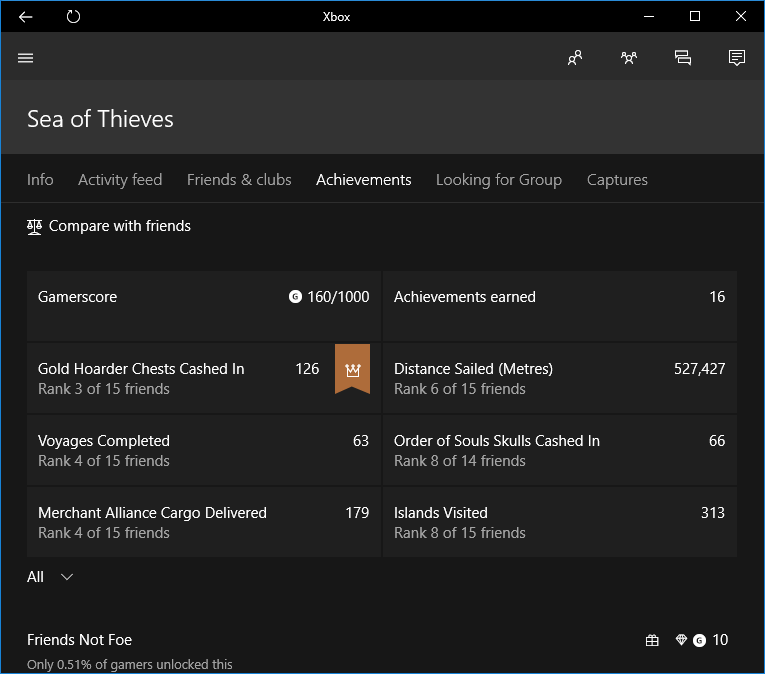Open the Islands Visited stat
Viewport: 765px width, 674px height.
pyautogui.click(x=560, y=522)
